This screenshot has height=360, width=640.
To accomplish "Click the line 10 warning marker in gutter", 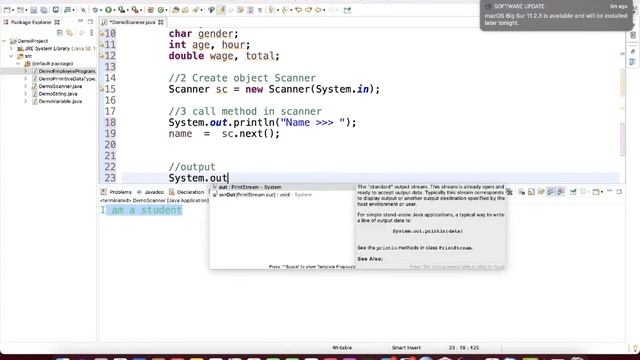I will pyautogui.click(x=102, y=33).
